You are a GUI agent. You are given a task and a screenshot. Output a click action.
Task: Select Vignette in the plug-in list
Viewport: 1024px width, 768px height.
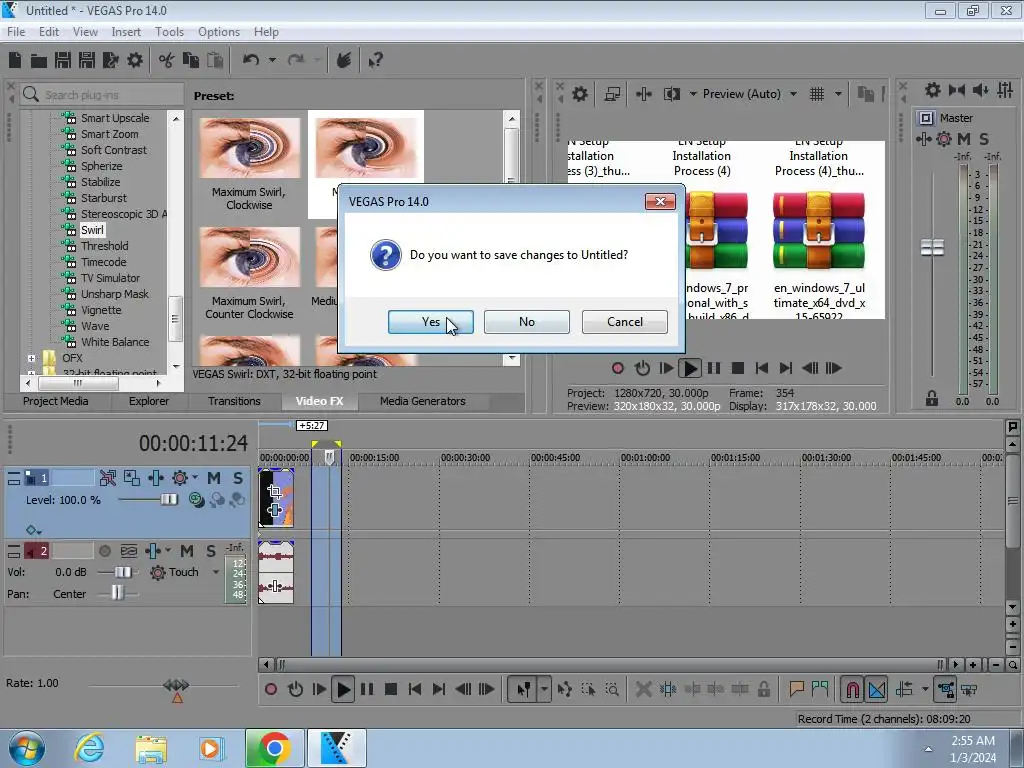(x=101, y=310)
